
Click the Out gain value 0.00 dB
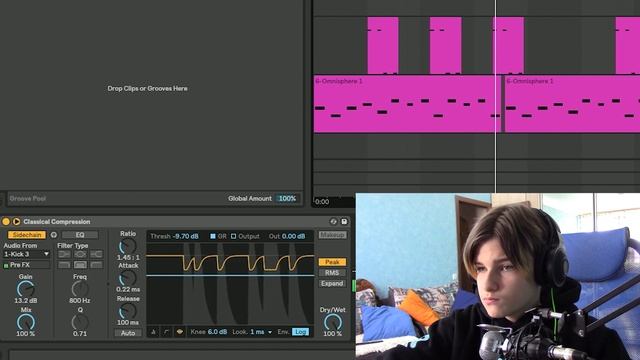click(293, 236)
